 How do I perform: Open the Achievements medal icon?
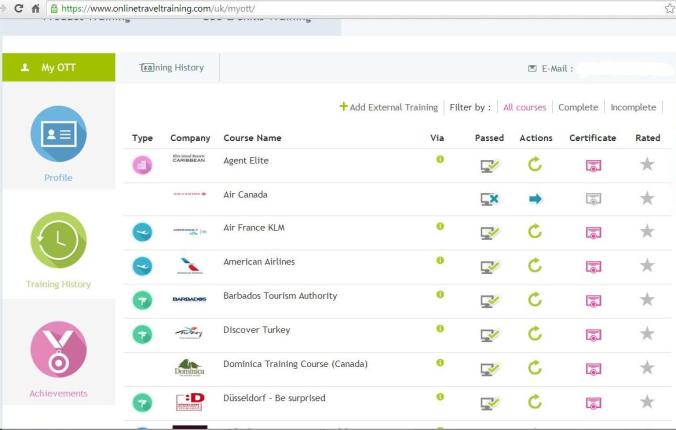58,350
